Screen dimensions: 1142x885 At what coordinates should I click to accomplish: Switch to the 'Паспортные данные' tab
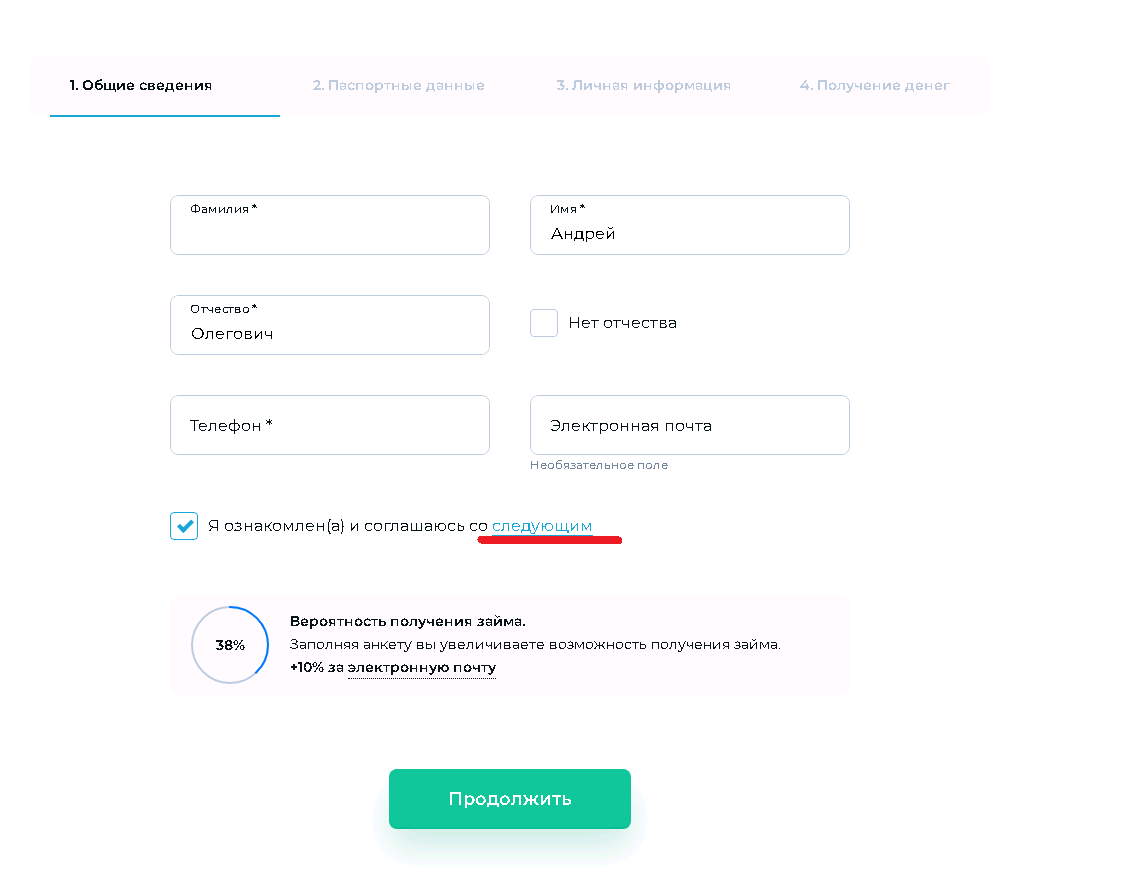(398, 86)
